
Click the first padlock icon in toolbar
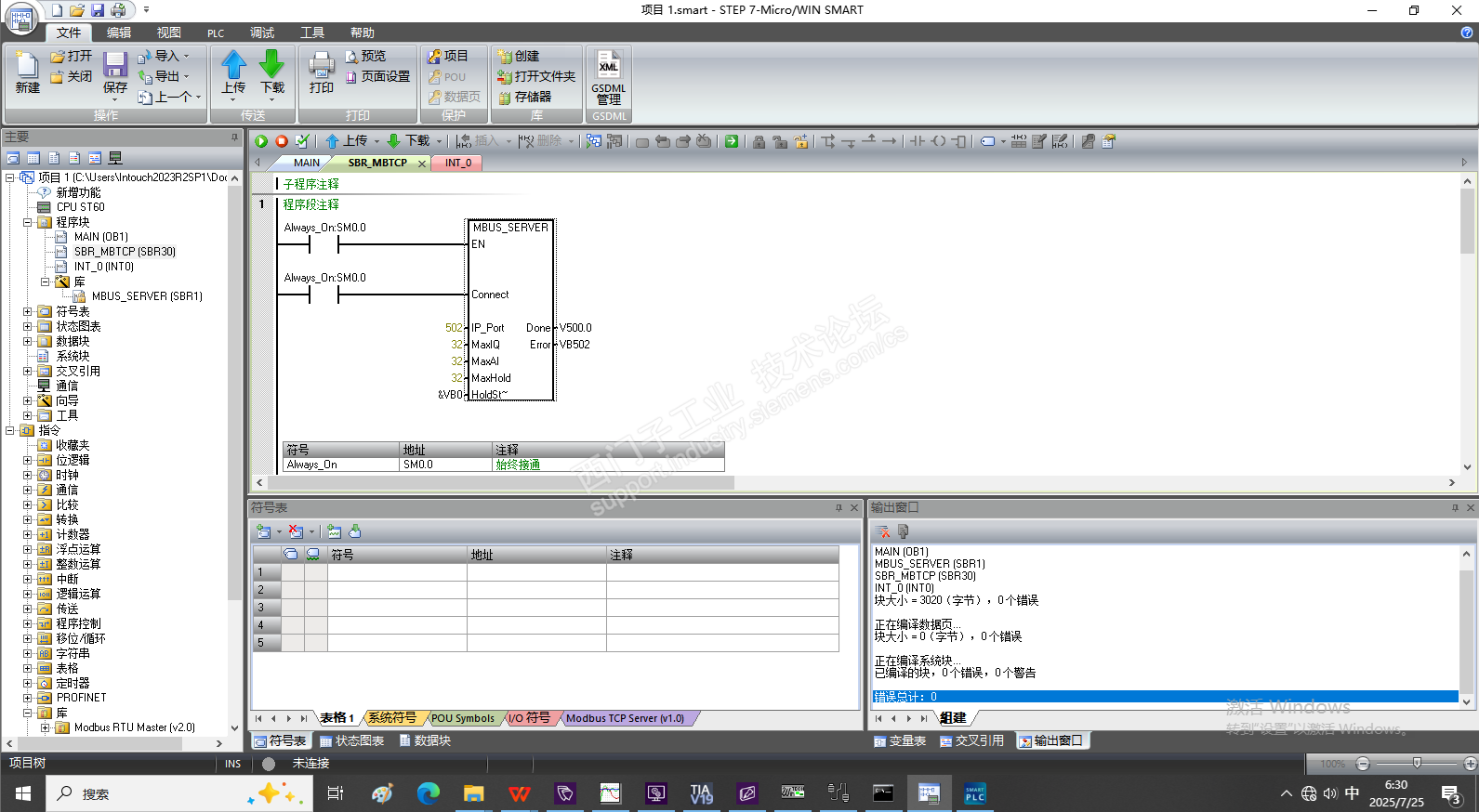click(759, 141)
